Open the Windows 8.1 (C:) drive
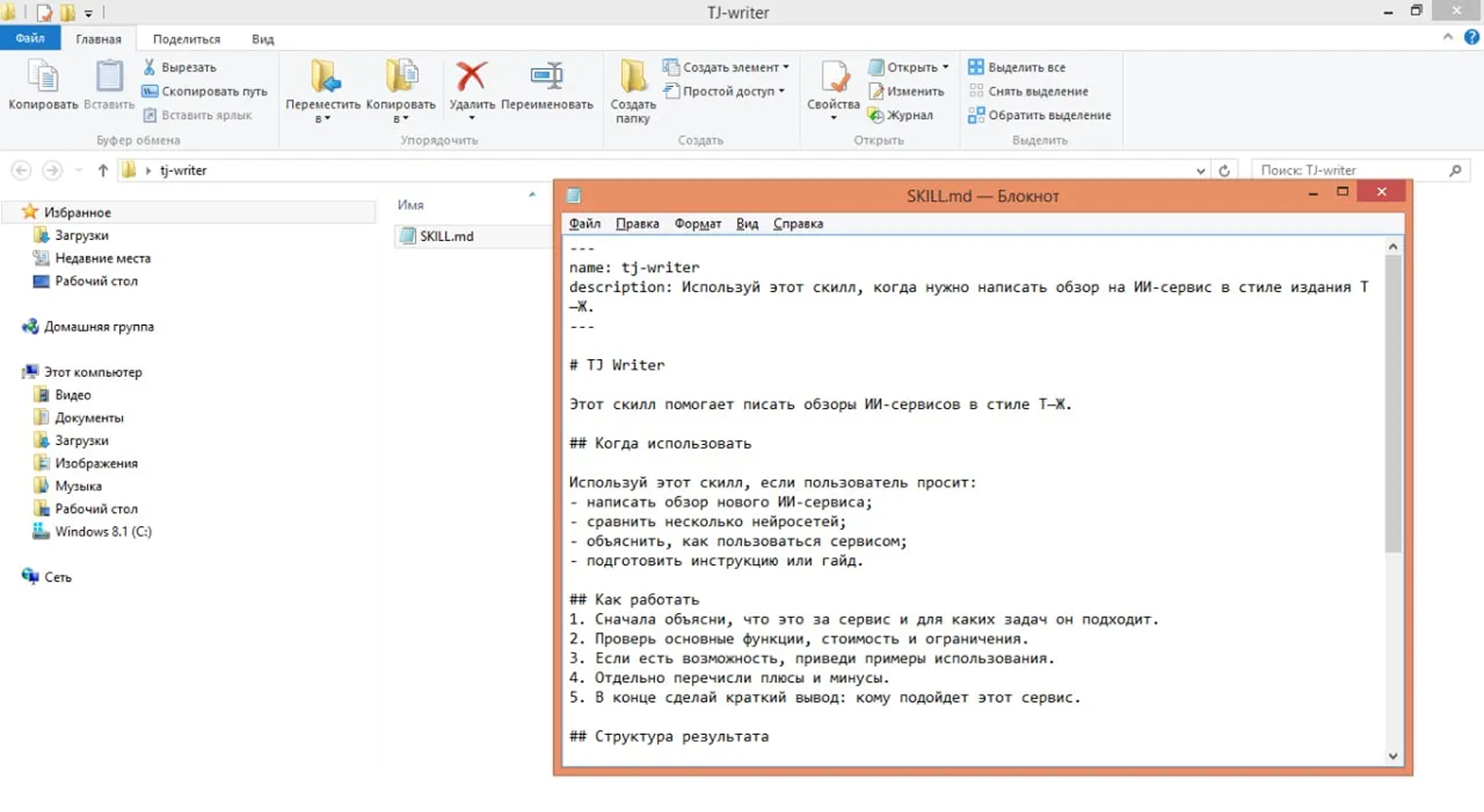Image resolution: width=1484 pixels, height=812 pixels. click(x=103, y=532)
